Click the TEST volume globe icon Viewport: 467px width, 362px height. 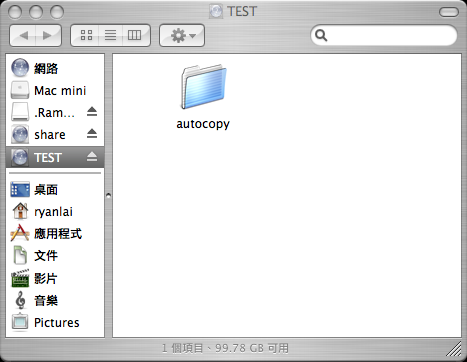pos(20,157)
